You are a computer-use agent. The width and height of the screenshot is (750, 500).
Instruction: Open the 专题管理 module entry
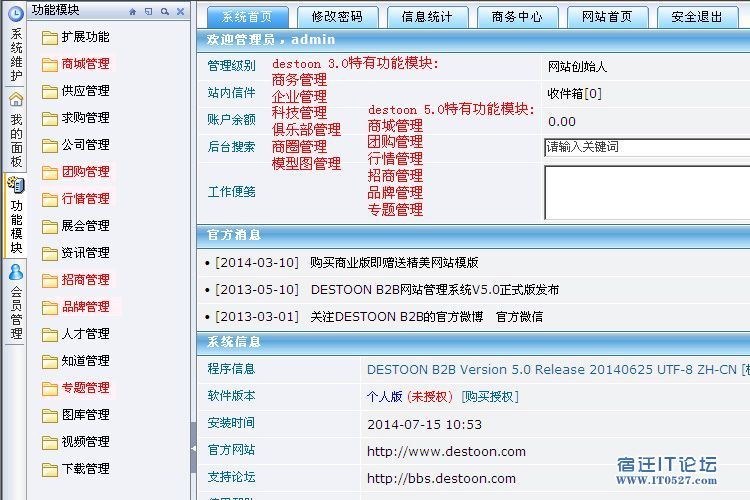coord(85,388)
